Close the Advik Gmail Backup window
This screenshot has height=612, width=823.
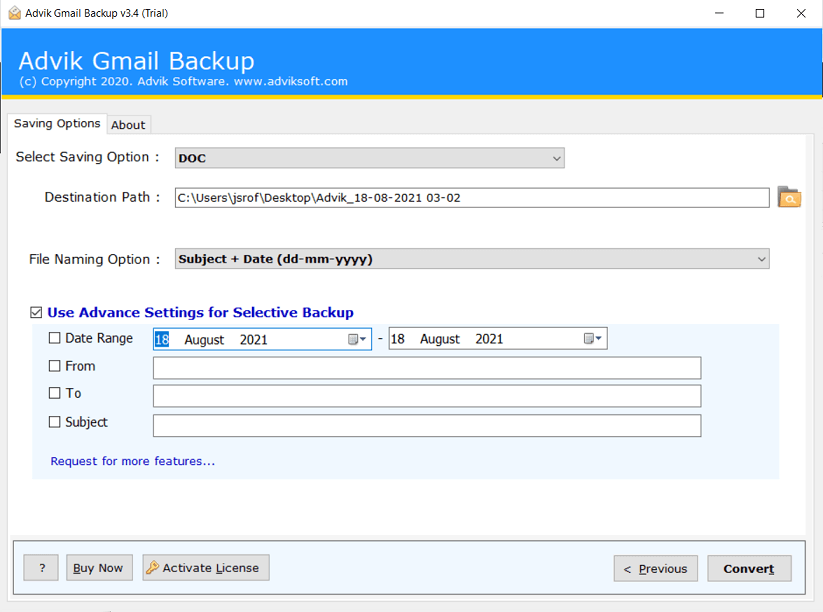click(x=801, y=13)
